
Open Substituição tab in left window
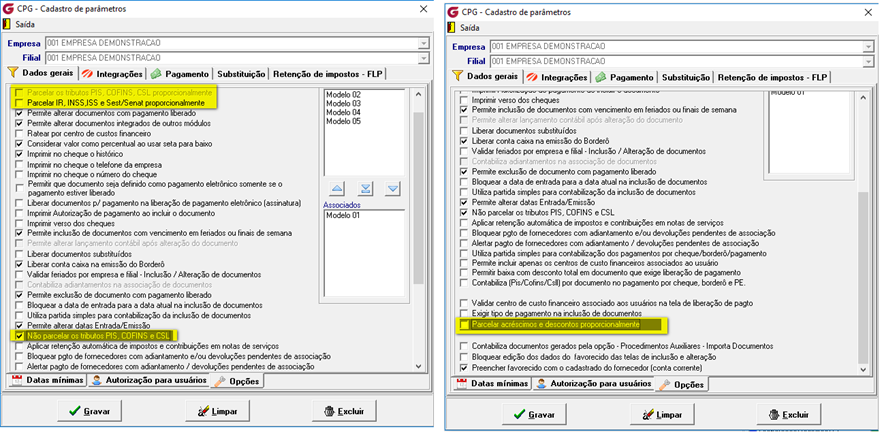(x=241, y=74)
